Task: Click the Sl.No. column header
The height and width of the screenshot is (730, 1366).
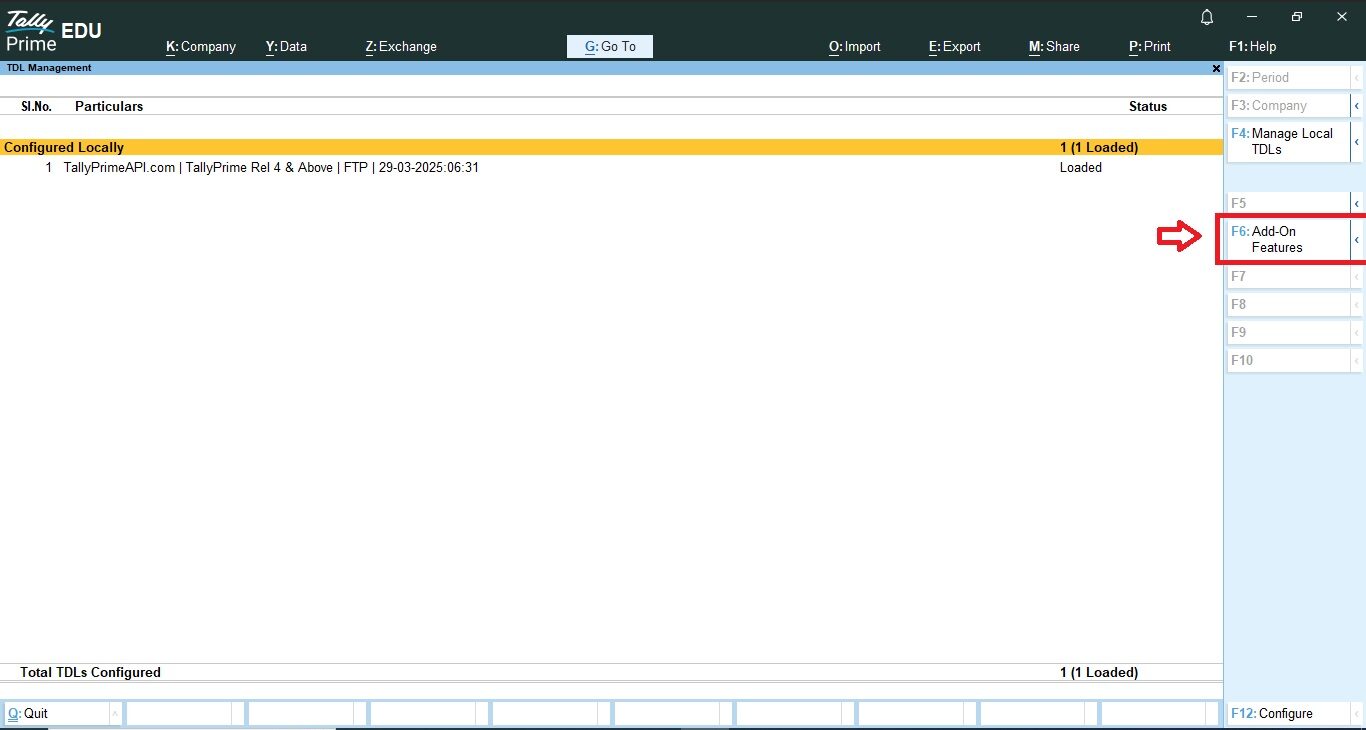Action: pyautogui.click(x=36, y=106)
